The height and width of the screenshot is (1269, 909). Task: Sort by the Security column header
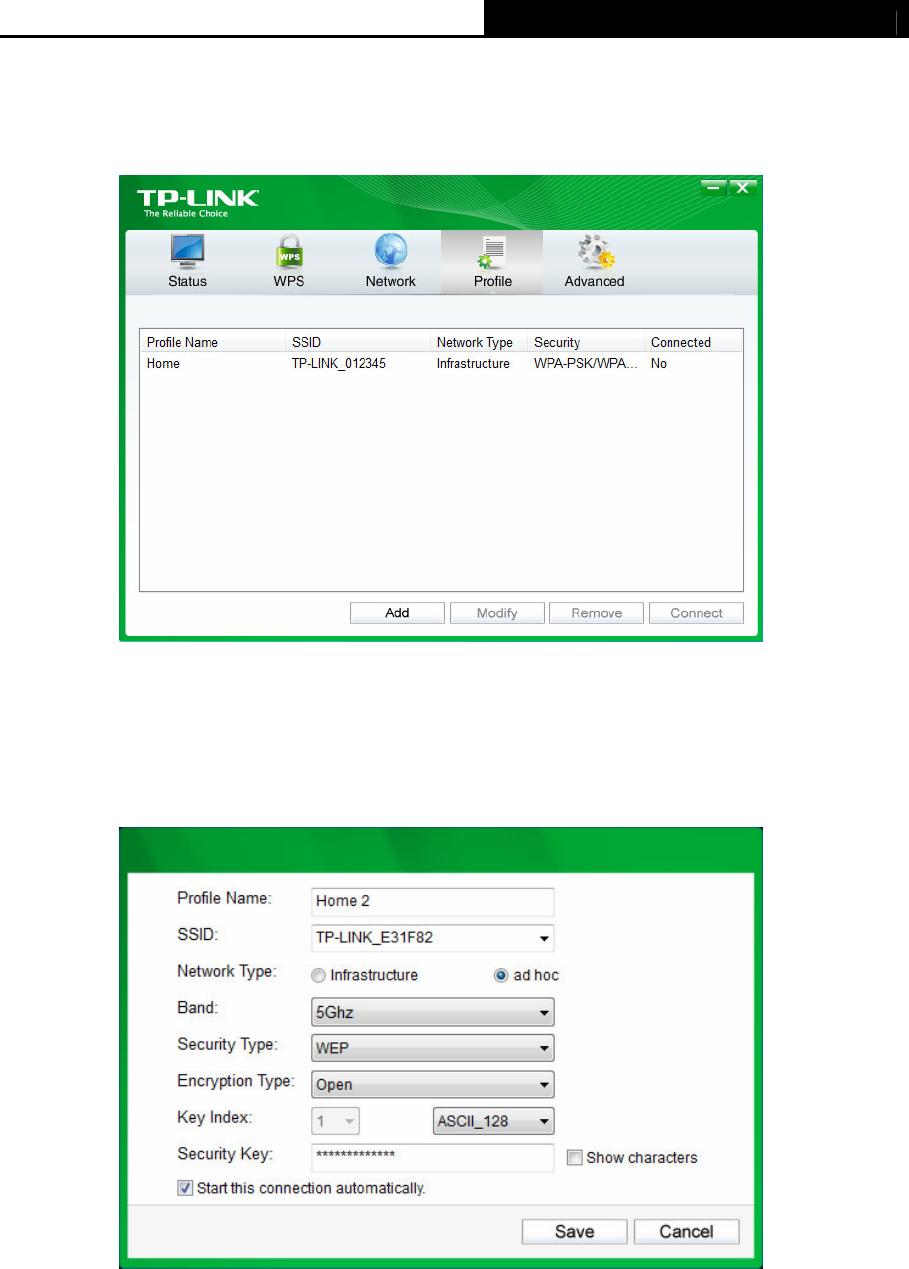click(586, 342)
